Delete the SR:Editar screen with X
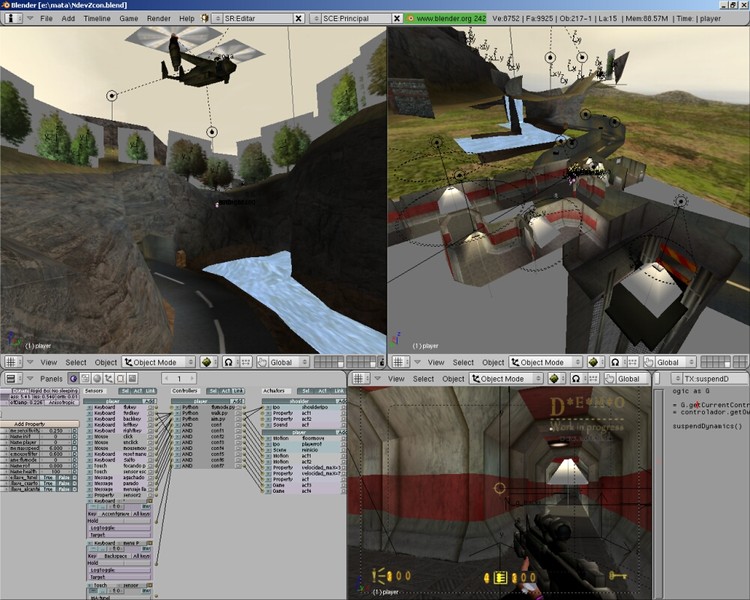This screenshot has width=750, height=600. tap(298, 18)
